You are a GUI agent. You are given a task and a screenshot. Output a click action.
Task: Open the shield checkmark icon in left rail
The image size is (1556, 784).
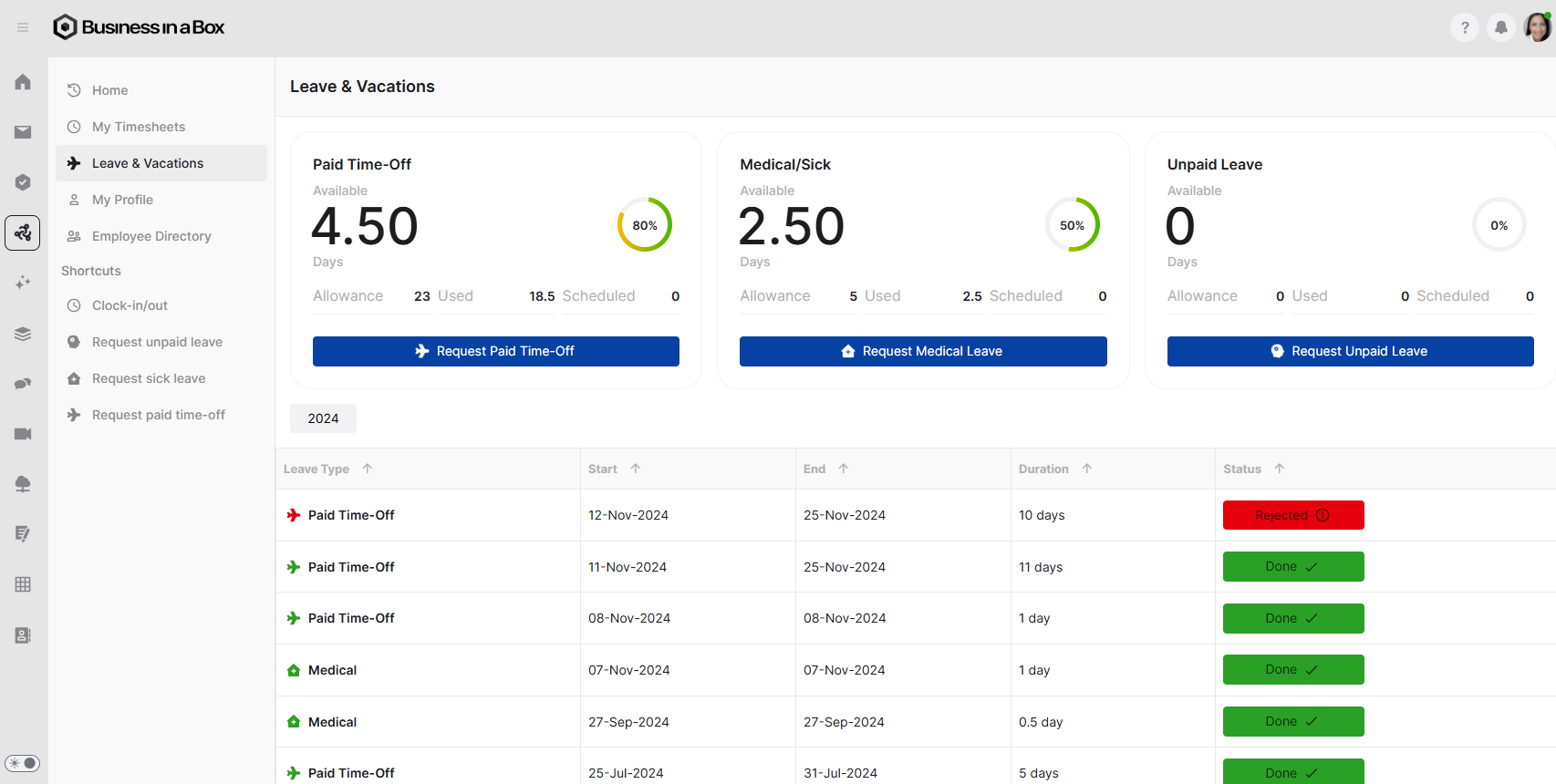(x=23, y=182)
